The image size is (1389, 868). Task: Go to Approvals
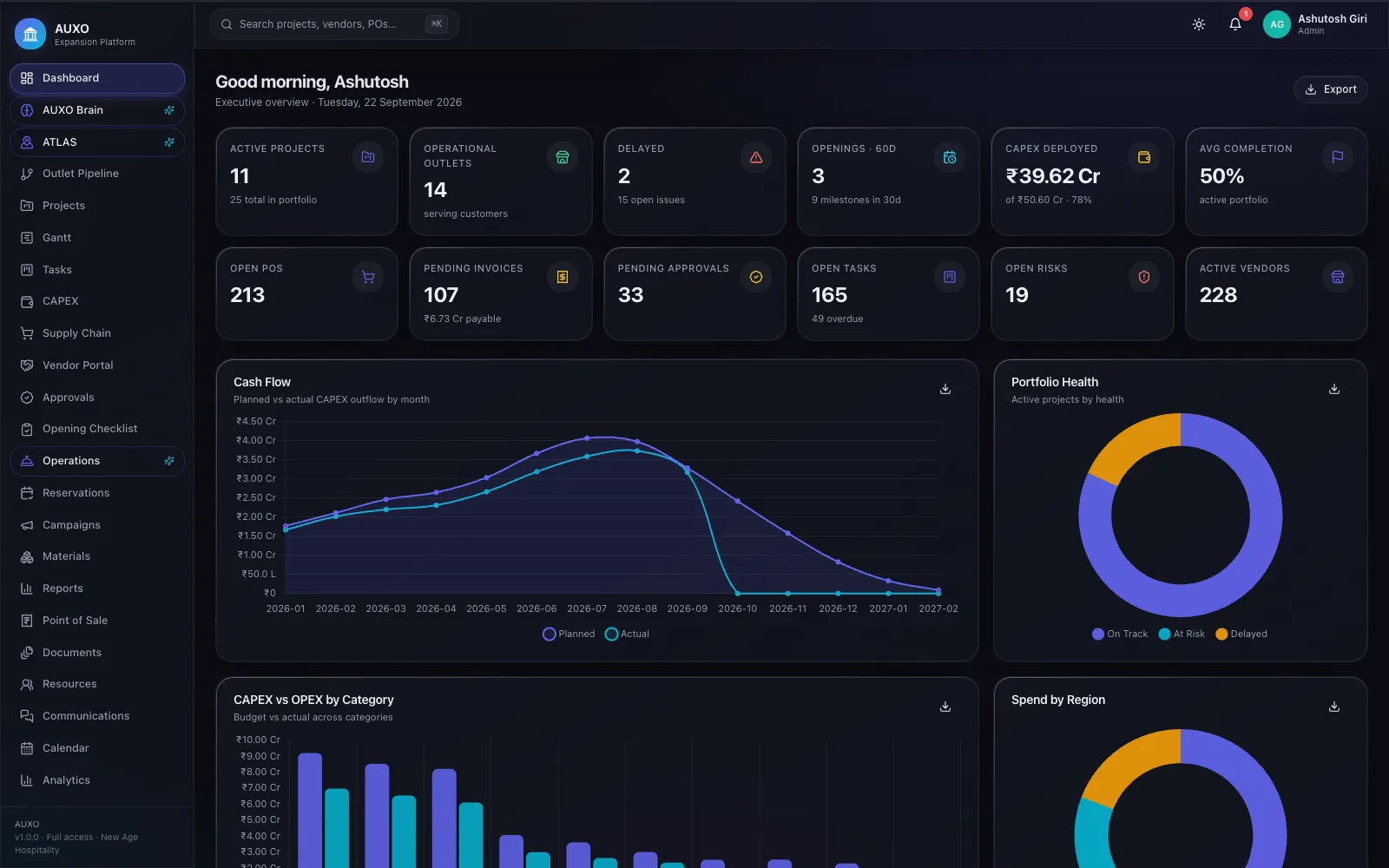point(97,398)
